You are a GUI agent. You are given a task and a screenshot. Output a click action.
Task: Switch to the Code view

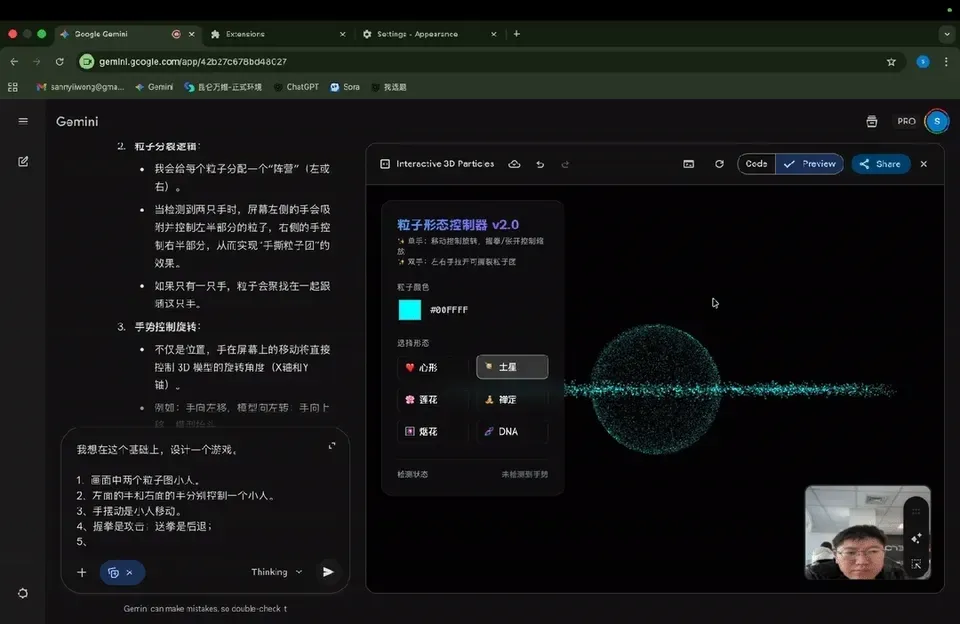(757, 164)
